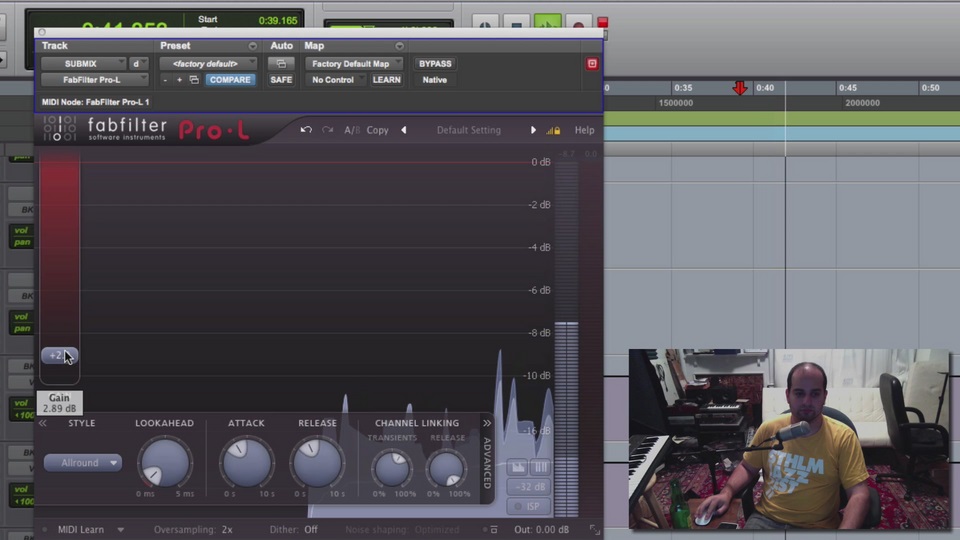Open the Allround style dropdown
The image size is (960, 540).
click(83, 463)
